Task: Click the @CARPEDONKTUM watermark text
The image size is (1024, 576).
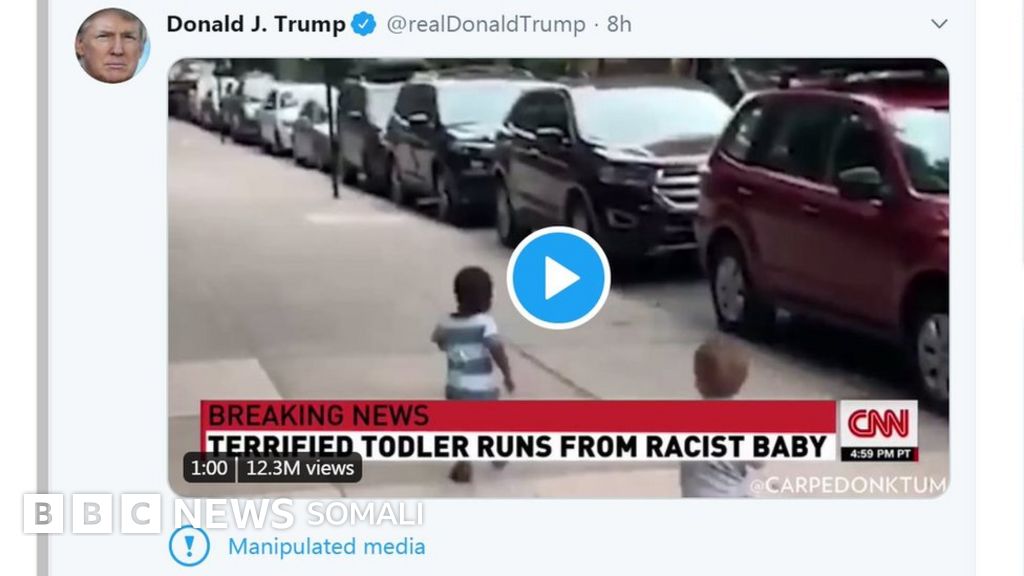Action: 847,485
